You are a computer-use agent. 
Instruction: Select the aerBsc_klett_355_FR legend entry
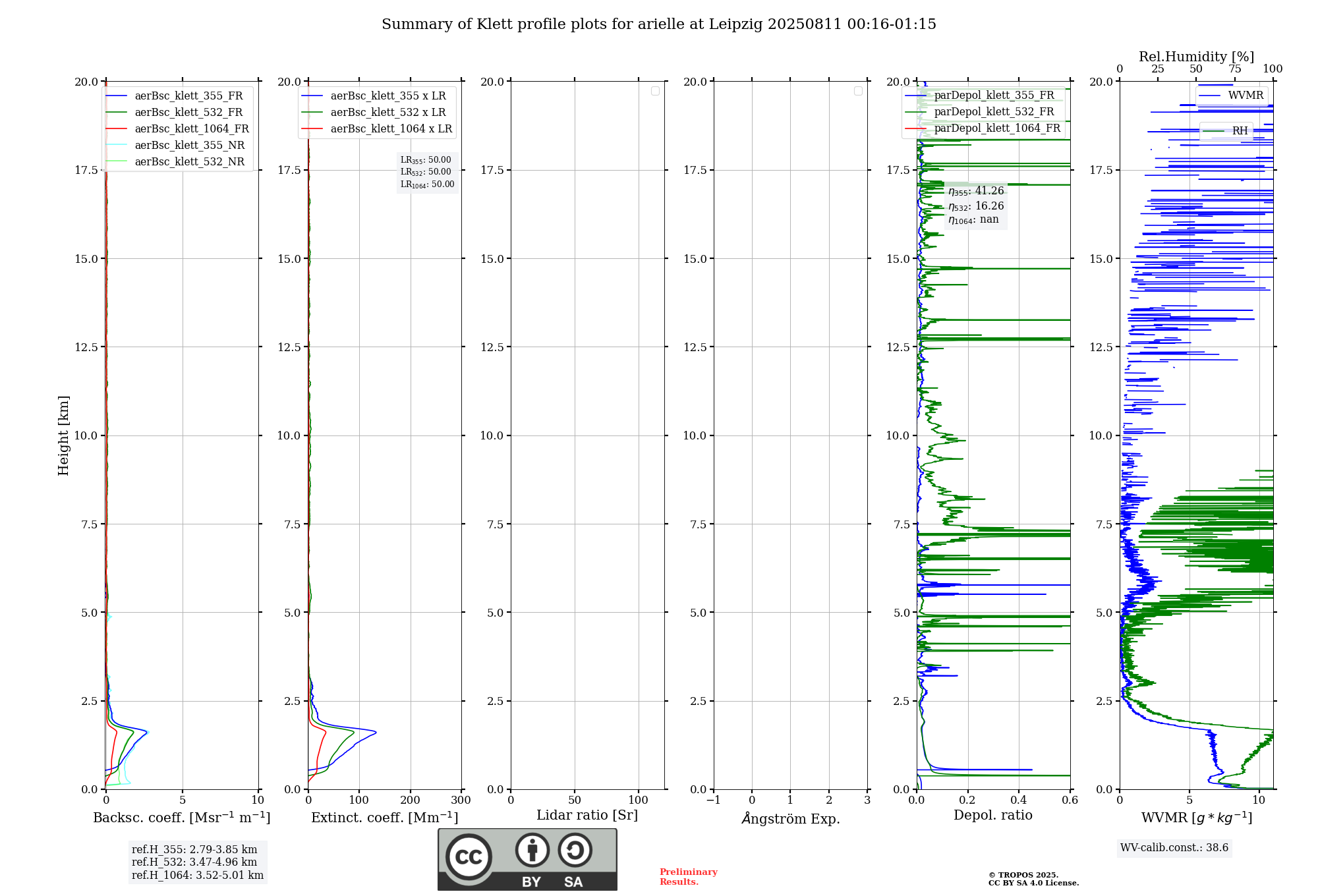pos(177,96)
